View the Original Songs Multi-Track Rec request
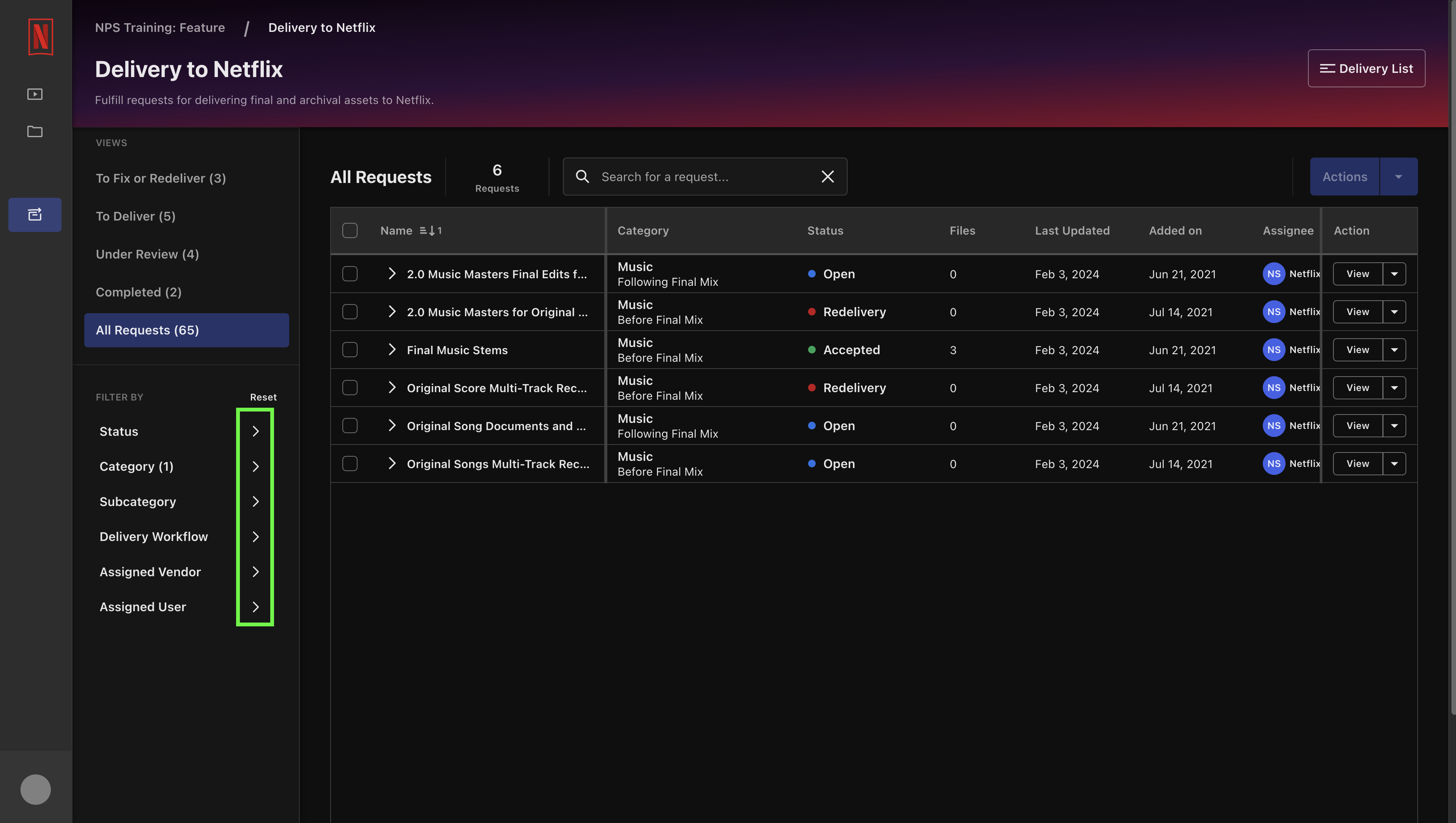The height and width of the screenshot is (823, 1456). [x=1358, y=464]
